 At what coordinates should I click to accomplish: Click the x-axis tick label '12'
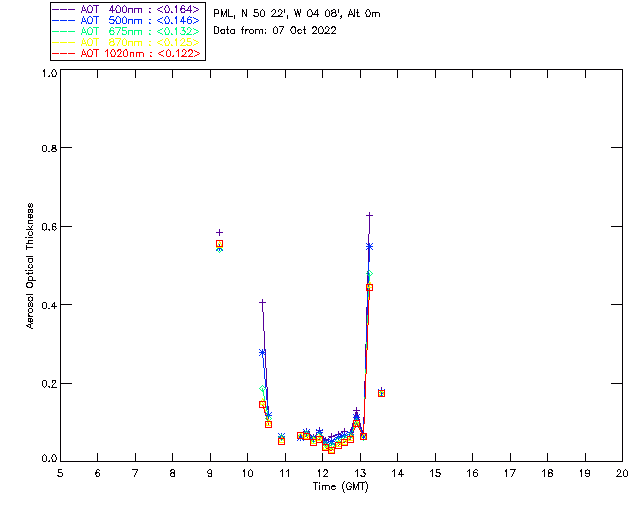pyautogui.click(x=322, y=473)
